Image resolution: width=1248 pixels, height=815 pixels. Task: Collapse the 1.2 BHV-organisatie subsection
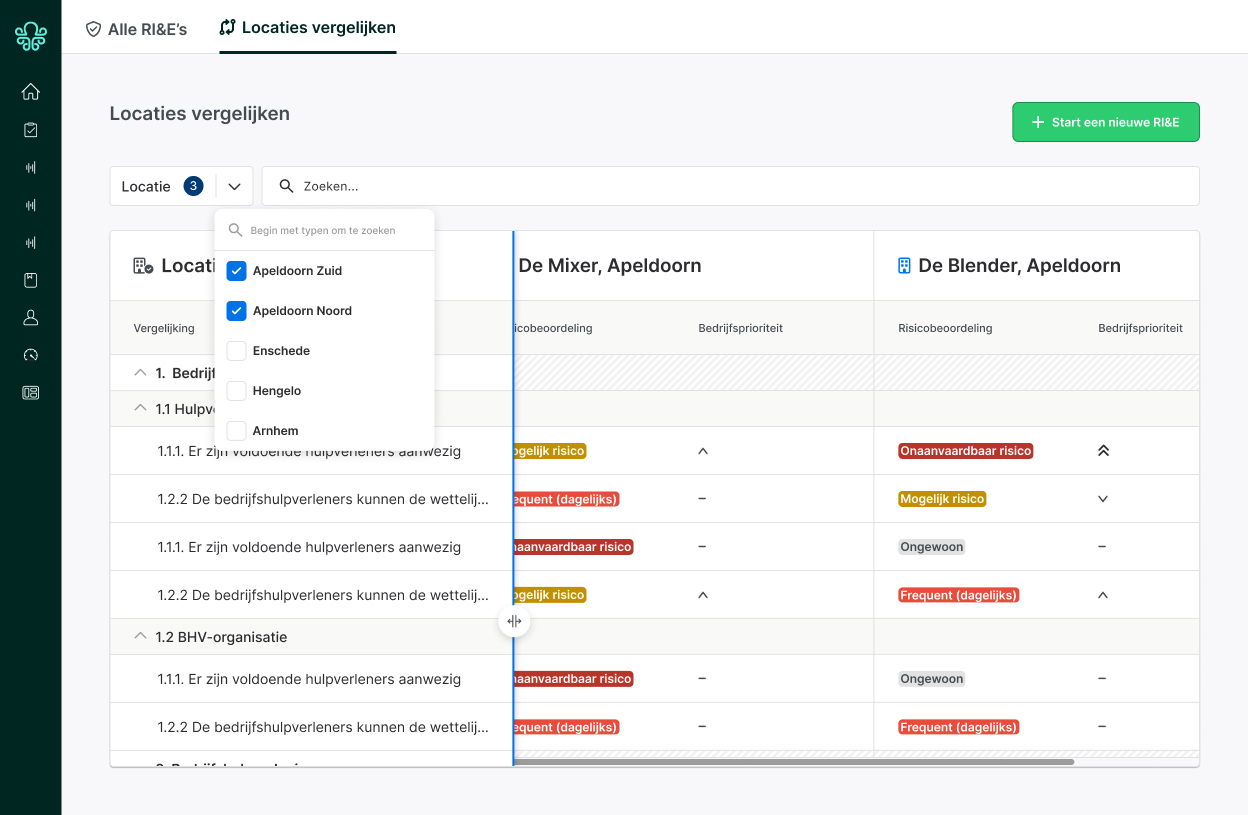coord(140,636)
